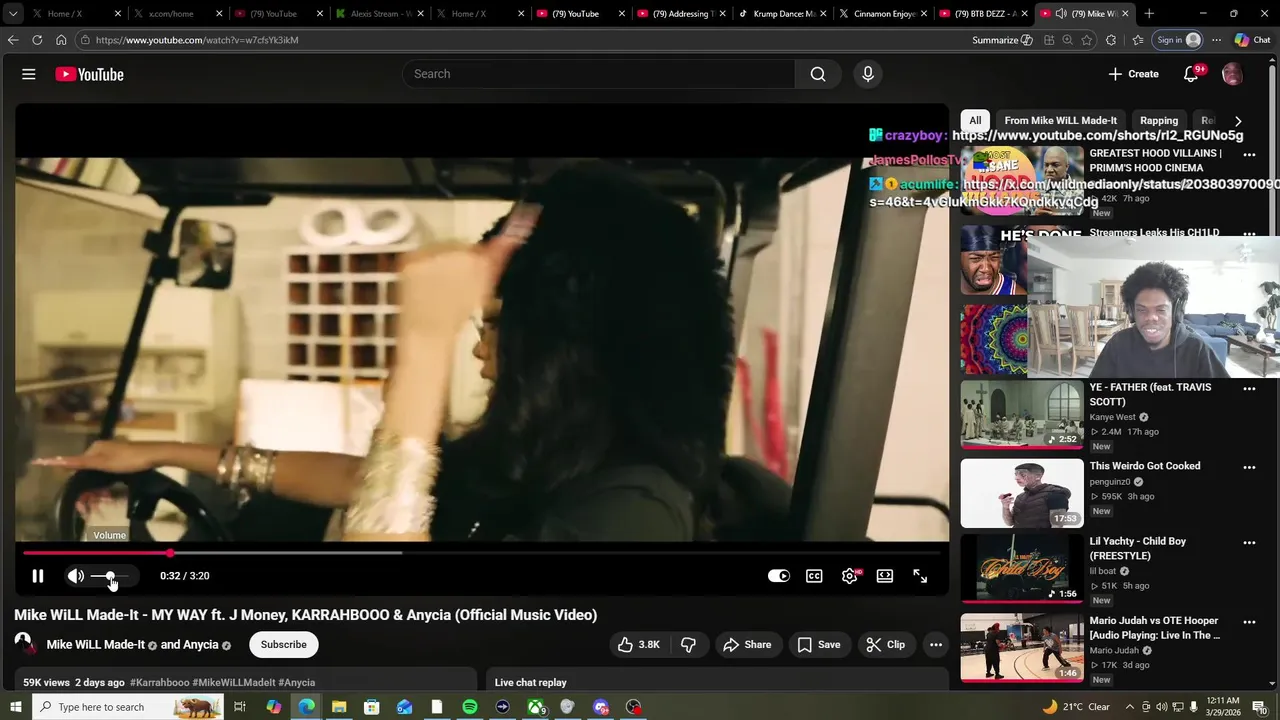The height and width of the screenshot is (720, 1280).
Task: Open the Windows Start menu
Action: (15, 707)
